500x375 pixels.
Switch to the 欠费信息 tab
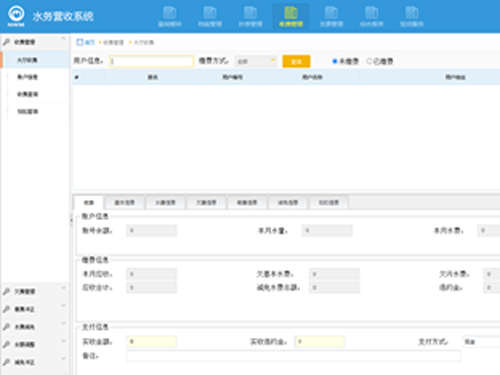206,202
